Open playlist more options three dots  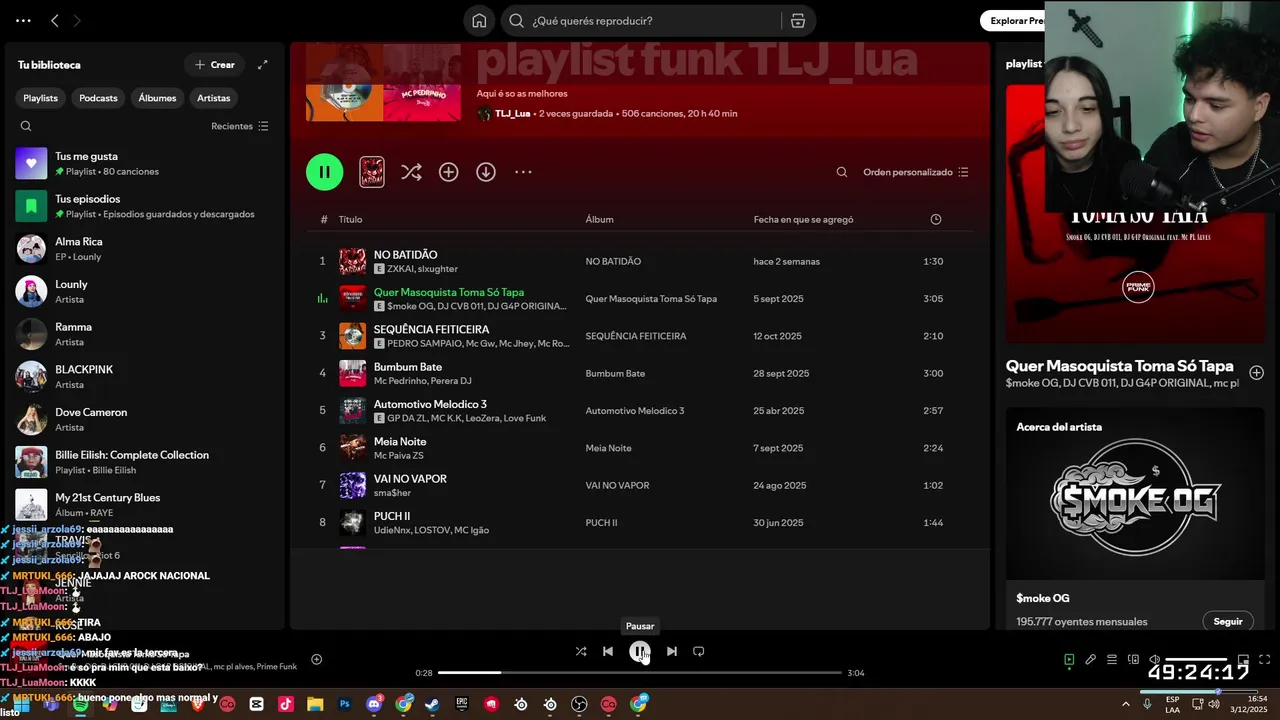point(523,172)
